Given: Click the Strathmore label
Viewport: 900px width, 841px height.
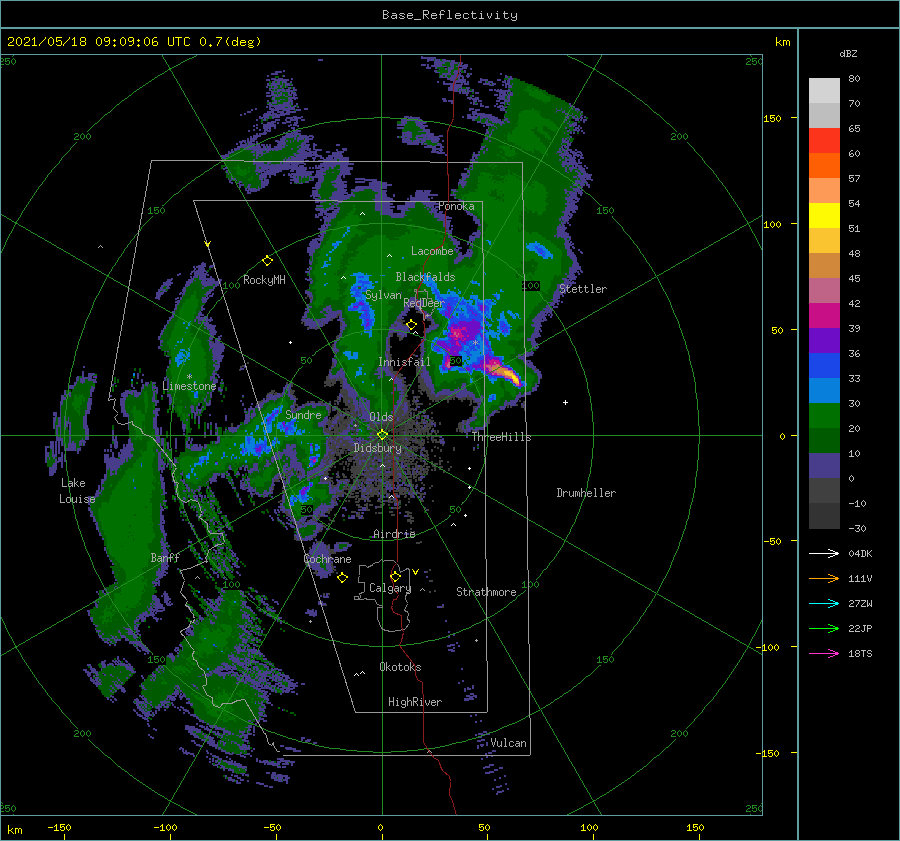Looking at the screenshot, I should (x=486, y=592).
